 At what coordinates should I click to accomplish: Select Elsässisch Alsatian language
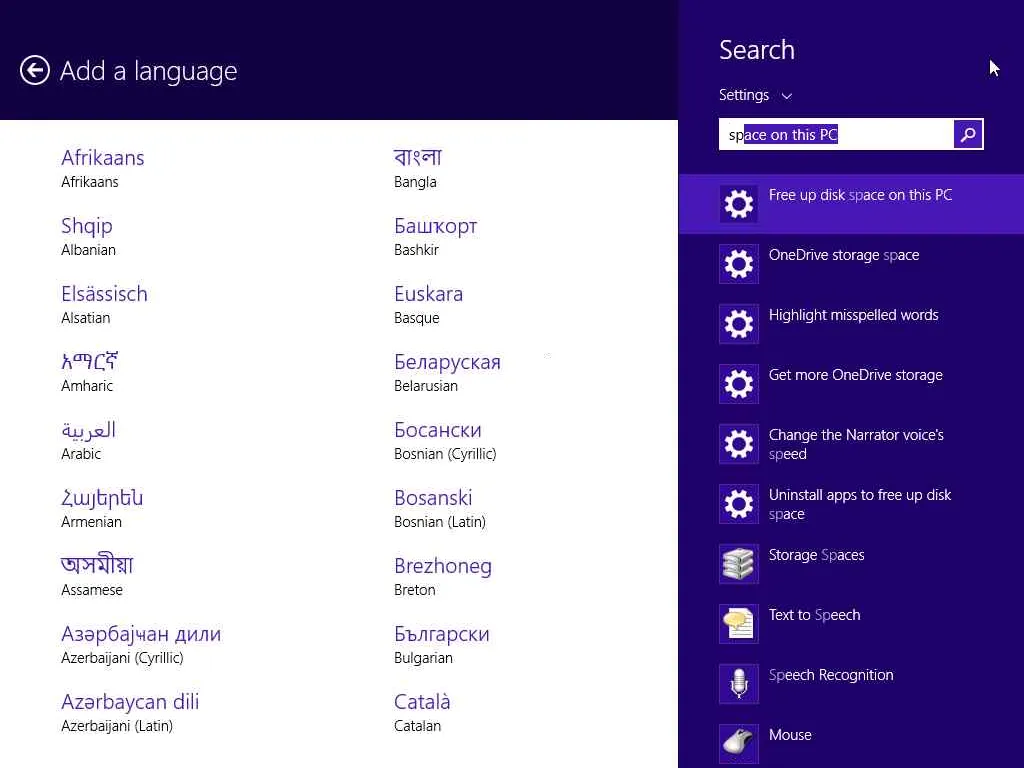104,304
